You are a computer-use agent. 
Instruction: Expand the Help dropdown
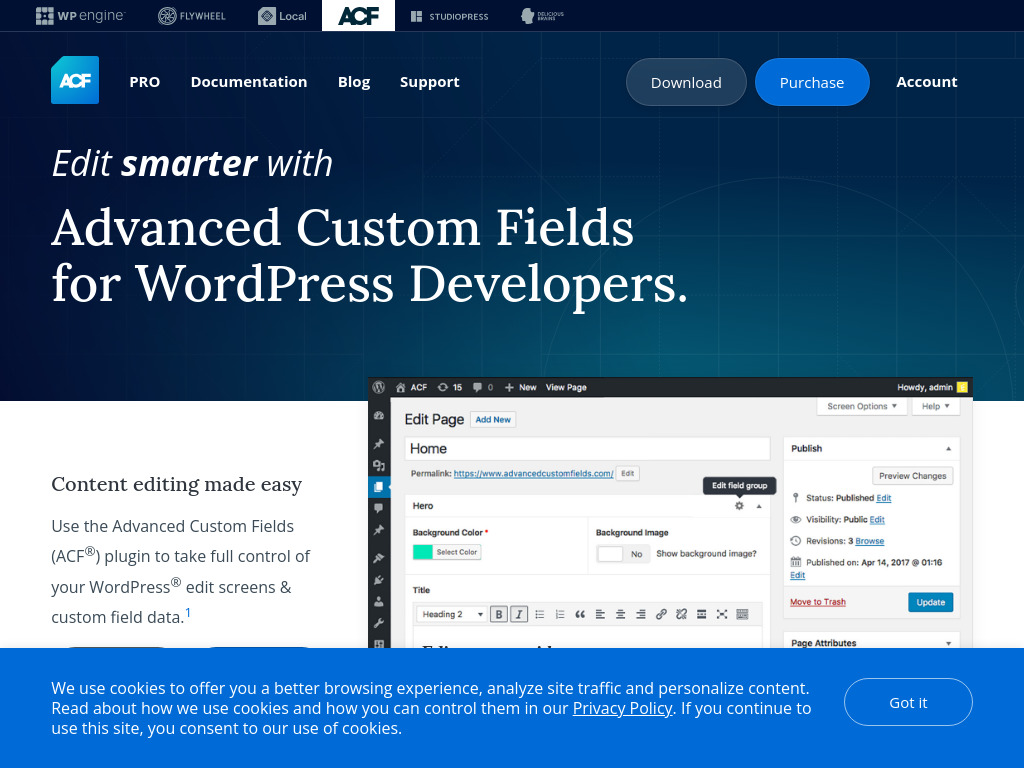935,406
